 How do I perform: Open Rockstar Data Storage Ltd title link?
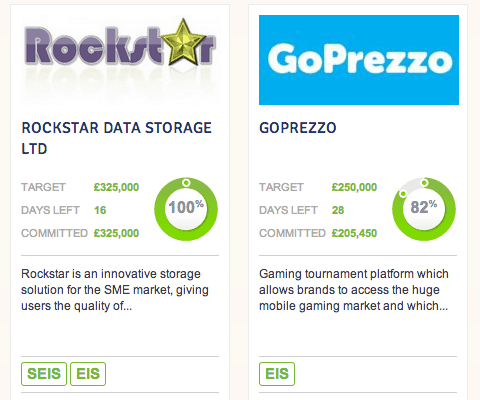[x=116, y=138]
